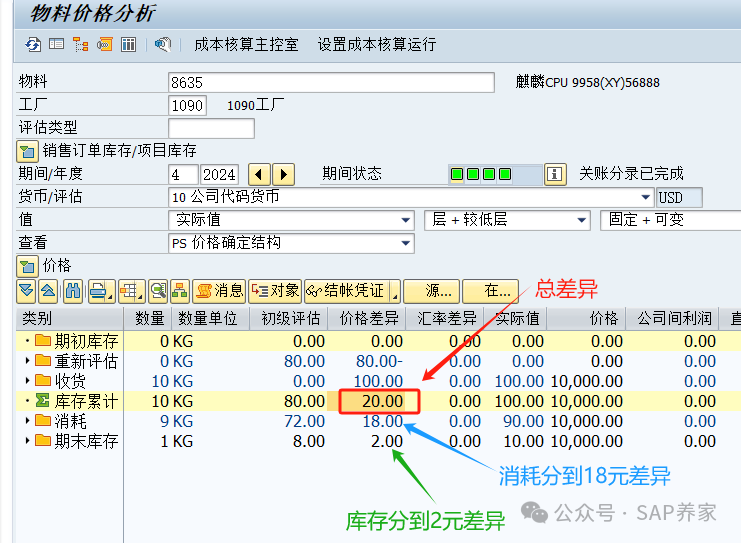Click the 结帐凭证 closing document button
The image size is (741, 543).
pos(347,291)
